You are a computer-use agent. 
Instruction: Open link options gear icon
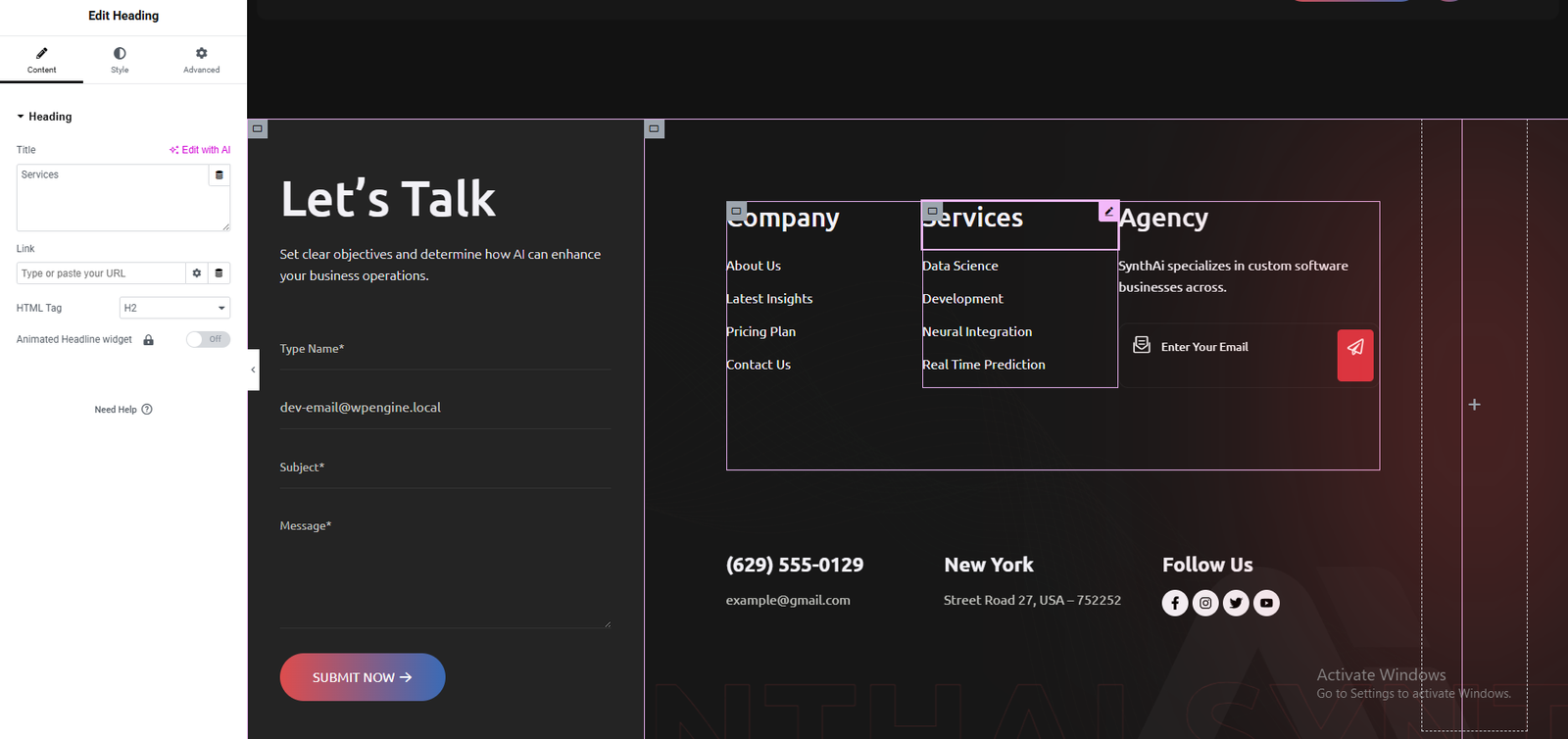click(x=197, y=273)
